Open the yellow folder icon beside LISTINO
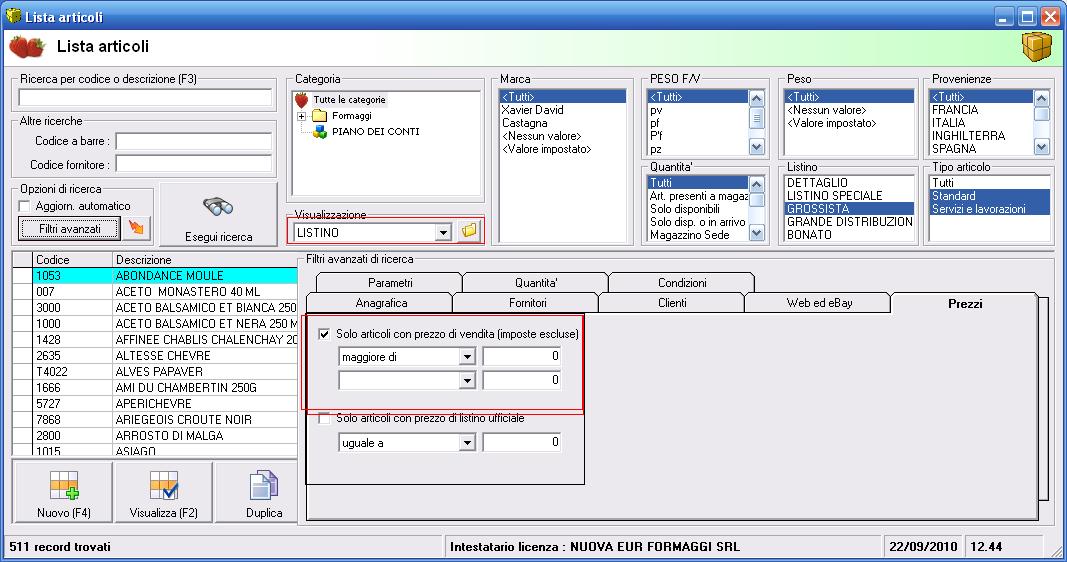 point(469,231)
